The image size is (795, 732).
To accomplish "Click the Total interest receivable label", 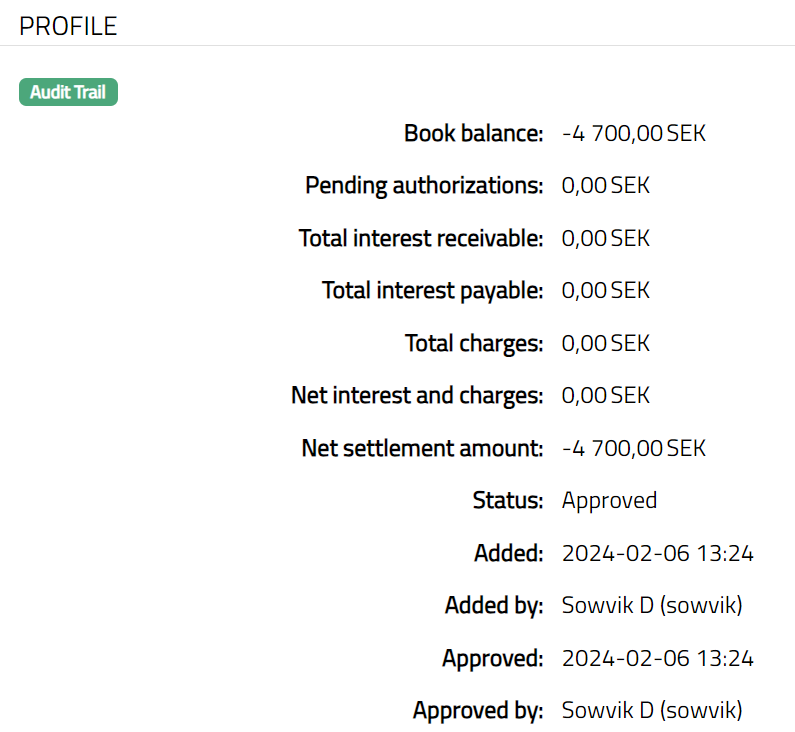I will click(421, 239).
